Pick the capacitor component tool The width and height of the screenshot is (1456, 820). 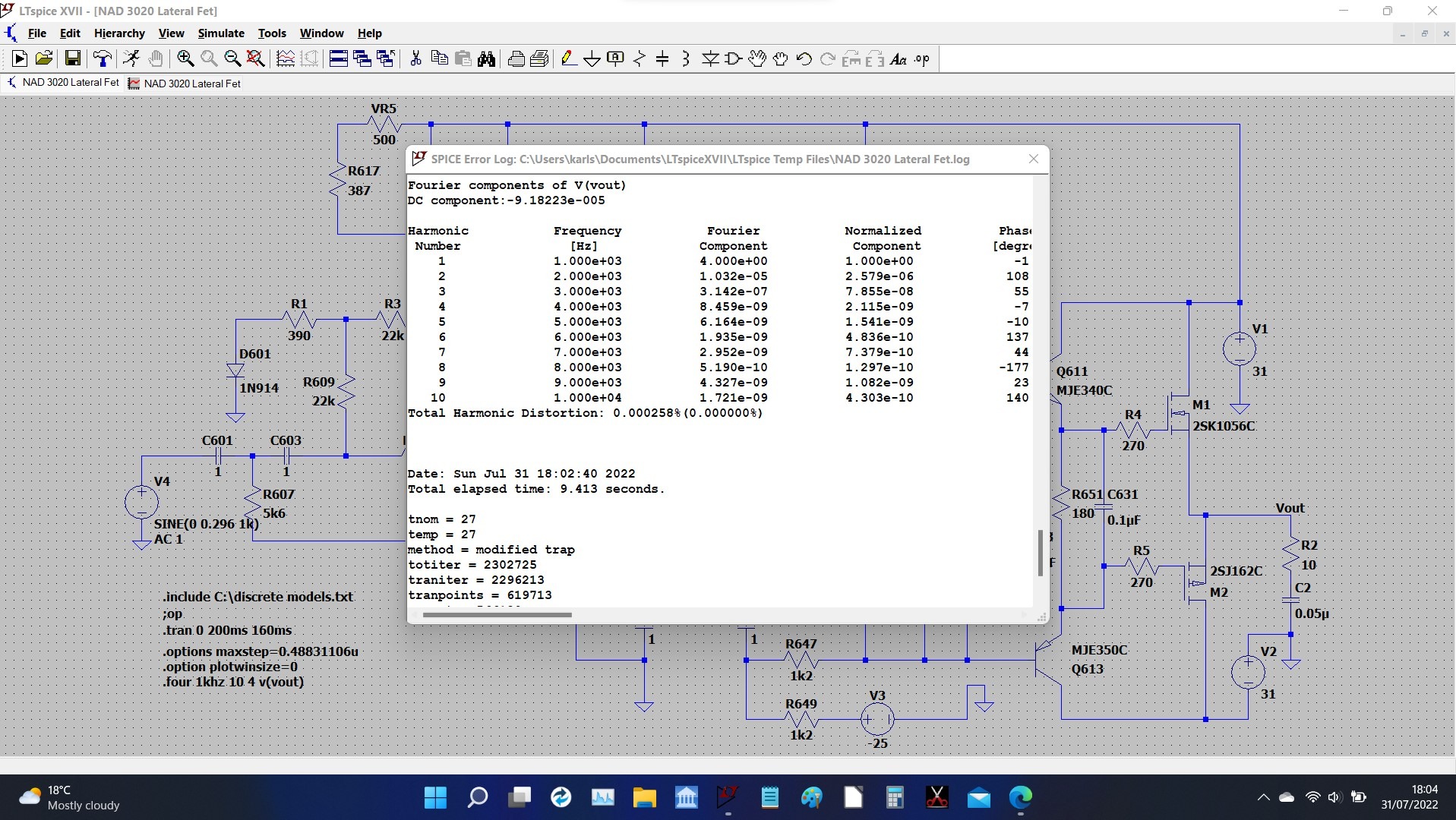[662, 58]
